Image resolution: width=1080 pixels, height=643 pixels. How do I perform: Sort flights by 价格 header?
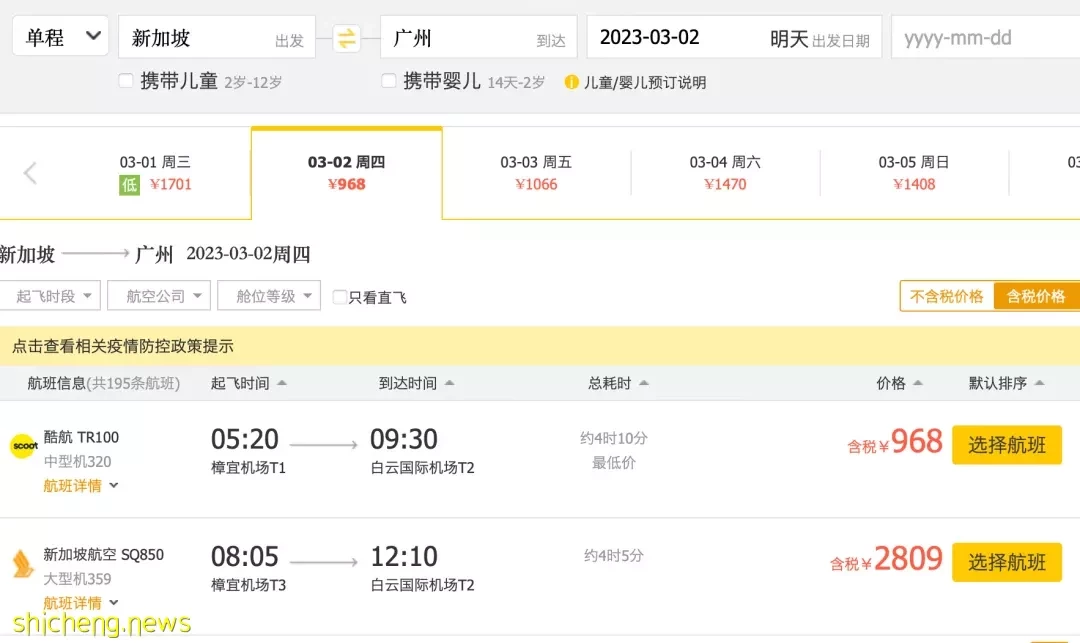891,383
